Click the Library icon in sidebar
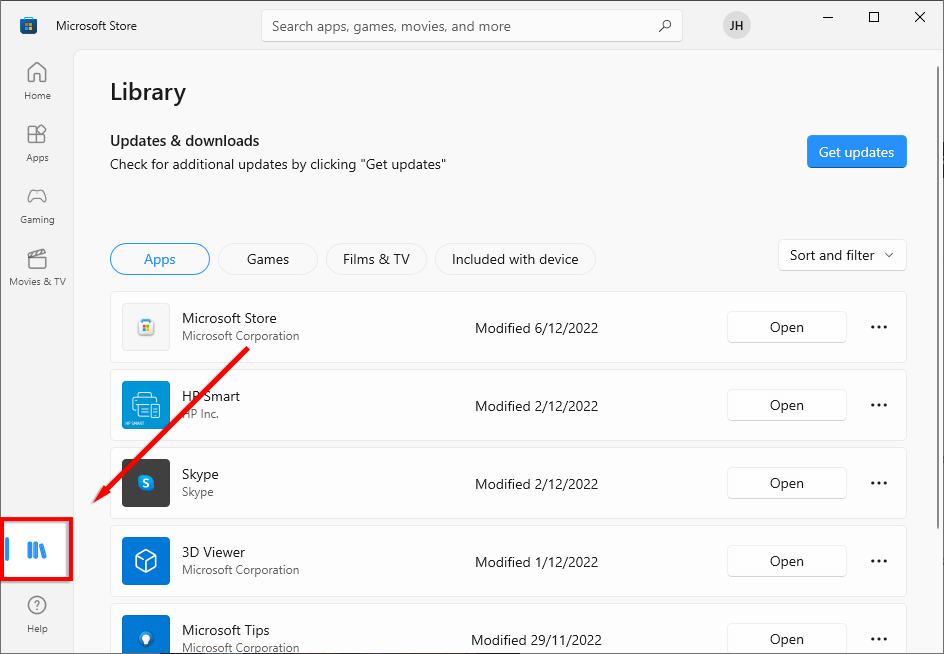The image size is (944, 654). point(37,549)
